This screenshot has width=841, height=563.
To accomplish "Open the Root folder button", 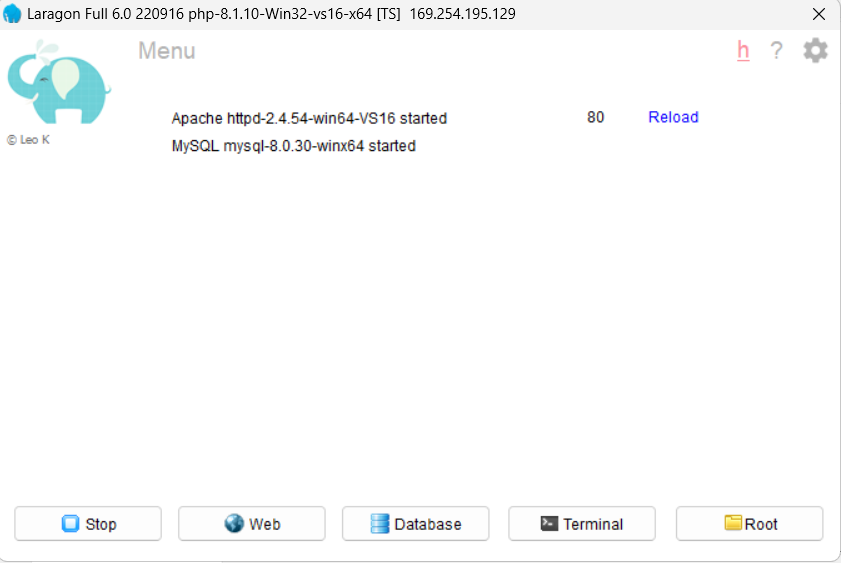I will pyautogui.click(x=749, y=523).
